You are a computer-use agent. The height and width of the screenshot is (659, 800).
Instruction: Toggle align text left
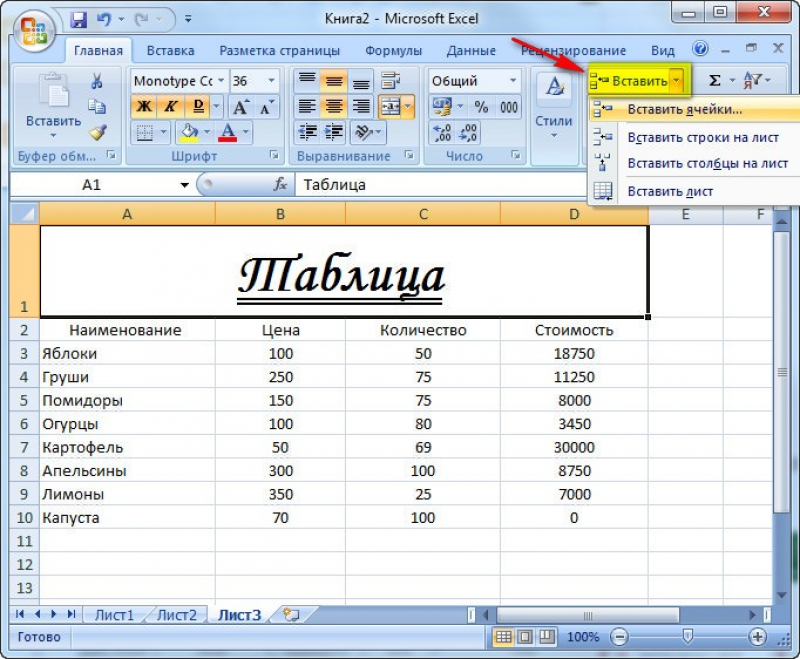[307, 107]
